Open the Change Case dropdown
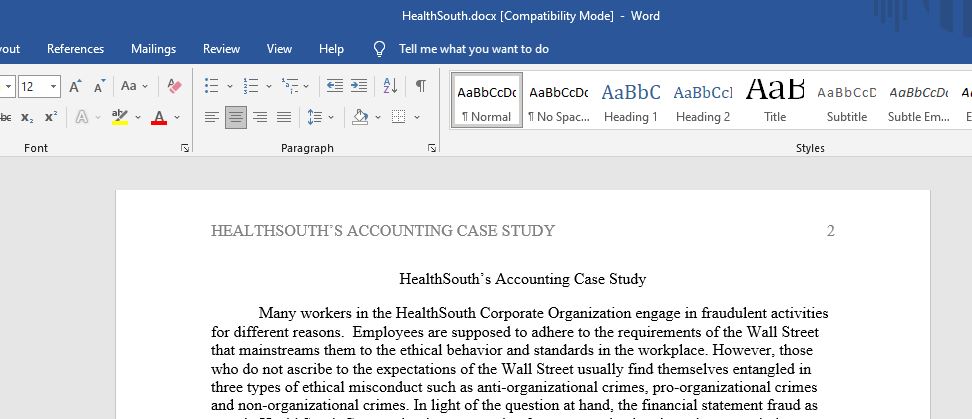Screen dimensions: 972x419 pyautogui.click(x=135, y=86)
